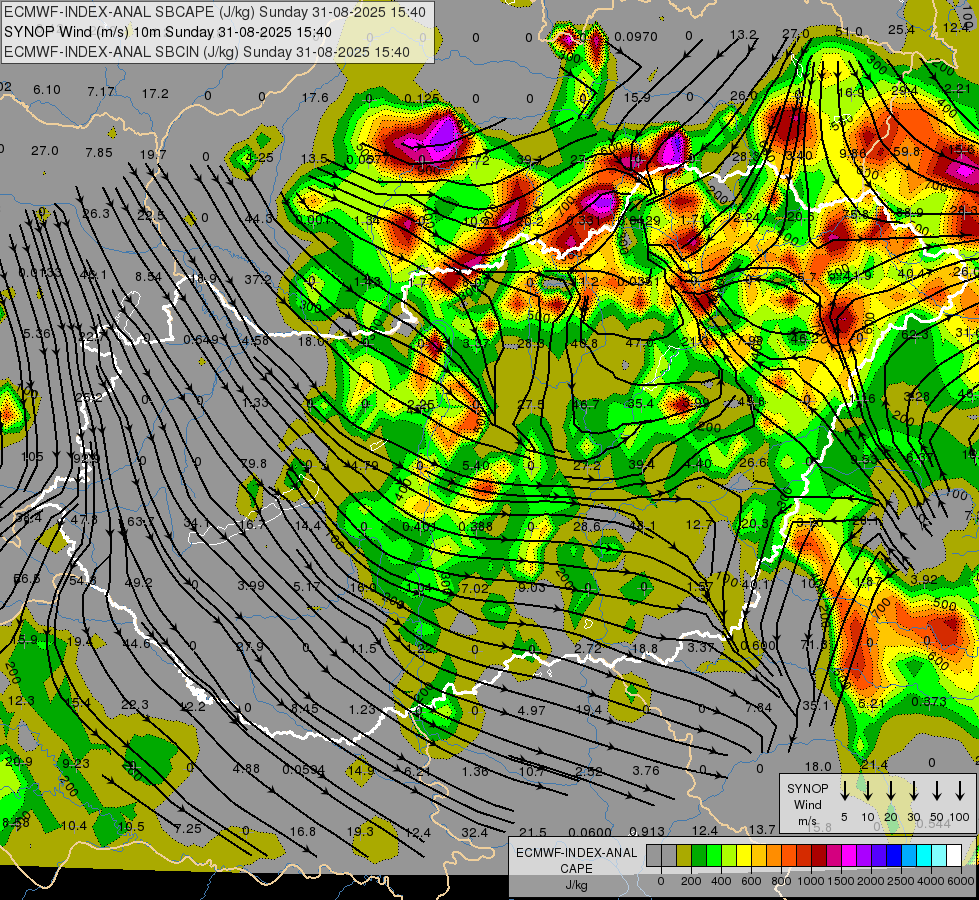
Task: Click the SBCIN title line in header box
Action: tap(207, 52)
